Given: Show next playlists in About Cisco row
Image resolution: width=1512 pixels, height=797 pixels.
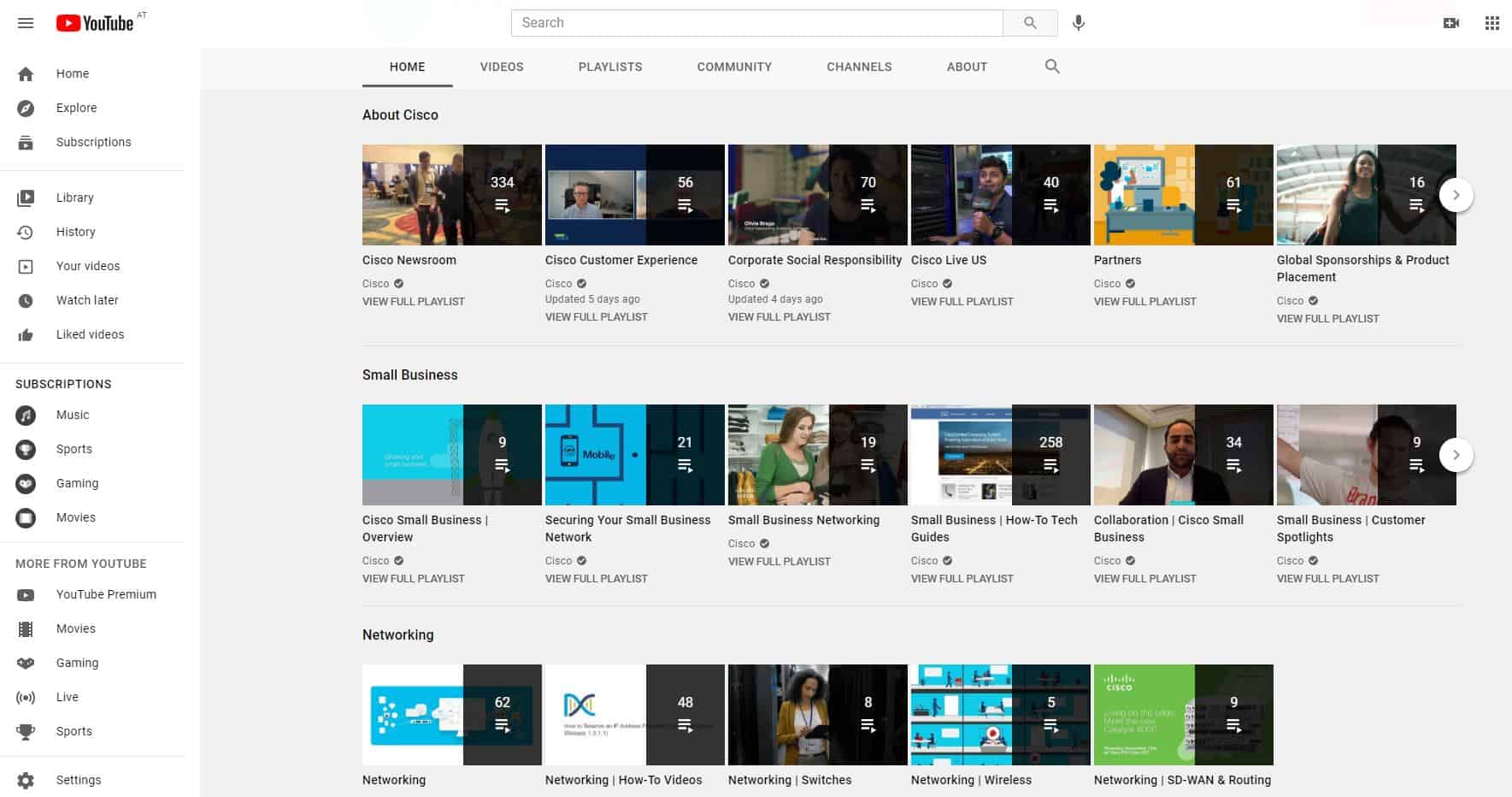Looking at the screenshot, I should (x=1456, y=195).
